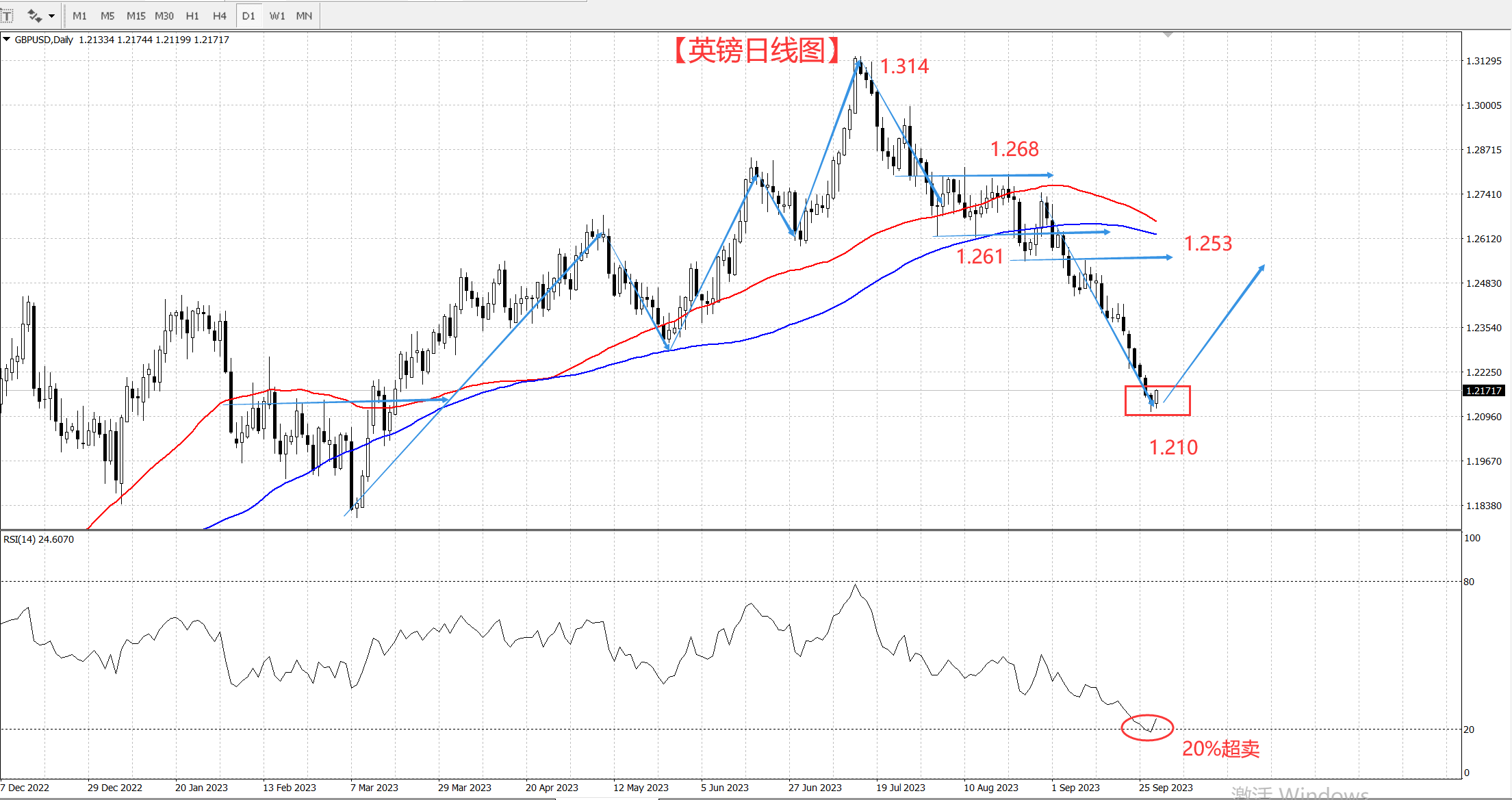Screen dimensions: 1512x800
Task: Click time axis date 27 Jun 2023
Action: [815, 788]
